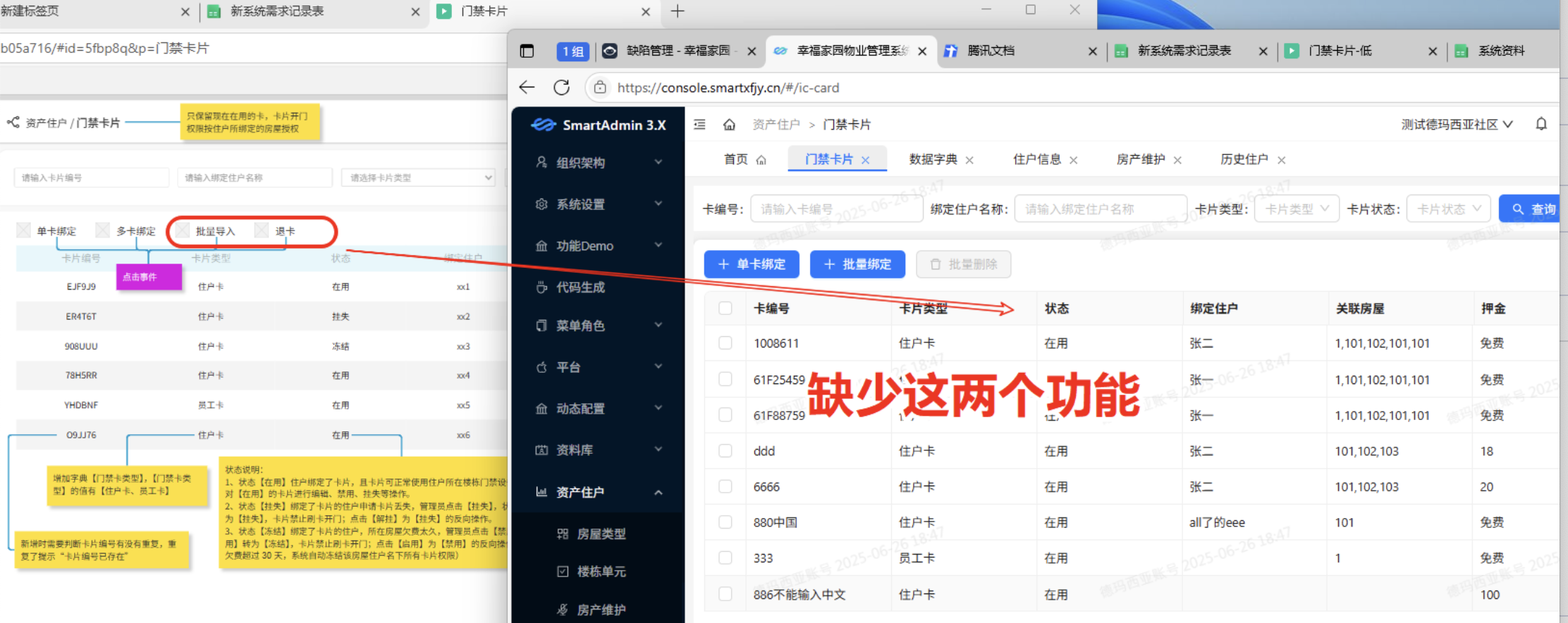This screenshot has height=623, width=1568.
Task: Click the browser refresh icon
Action: (561, 87)
